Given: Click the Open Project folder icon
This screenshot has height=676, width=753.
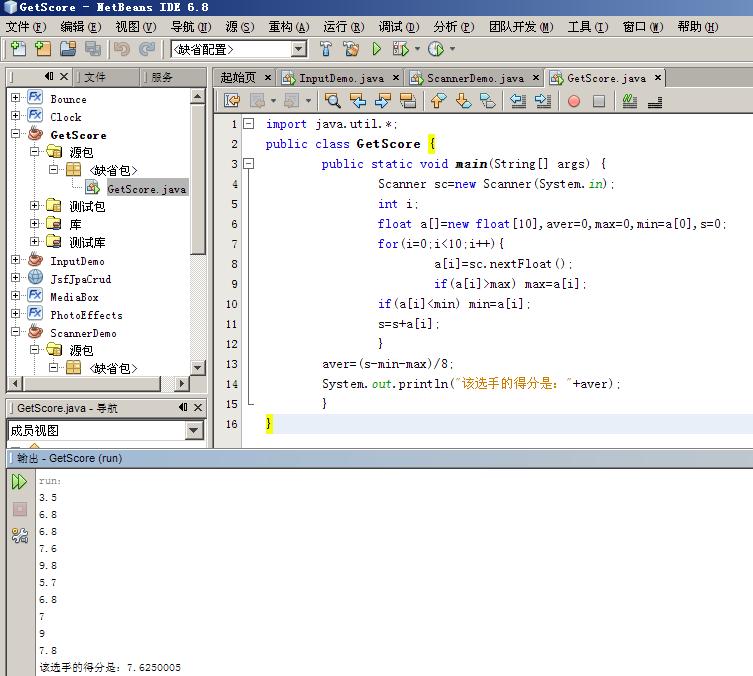Looking at the screenshot, I should [68, 48].
